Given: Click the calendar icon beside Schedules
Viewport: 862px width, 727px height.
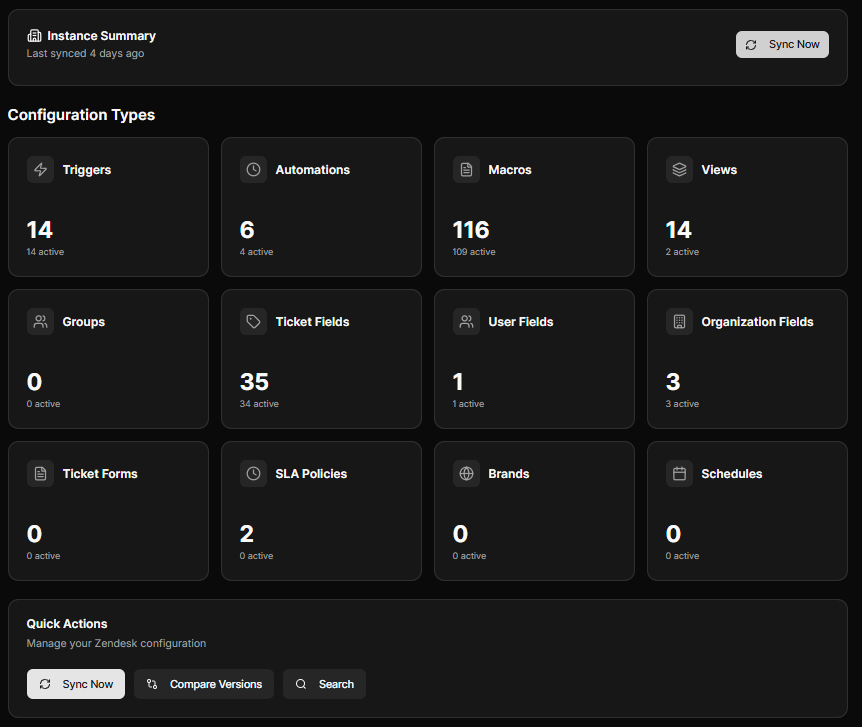Looking at the screenshot, I should pos(680,474).
